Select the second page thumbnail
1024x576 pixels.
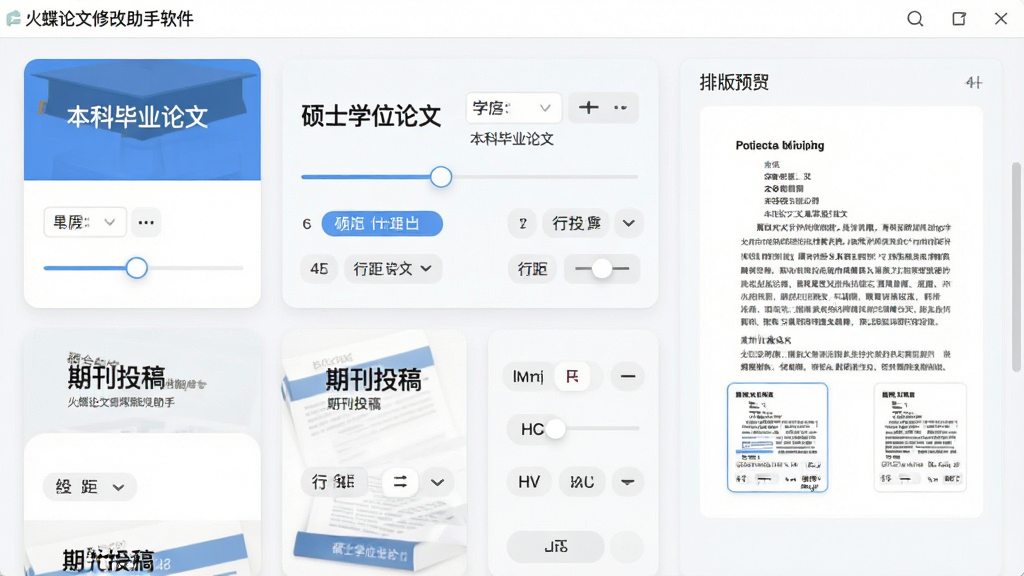[920, 437]
